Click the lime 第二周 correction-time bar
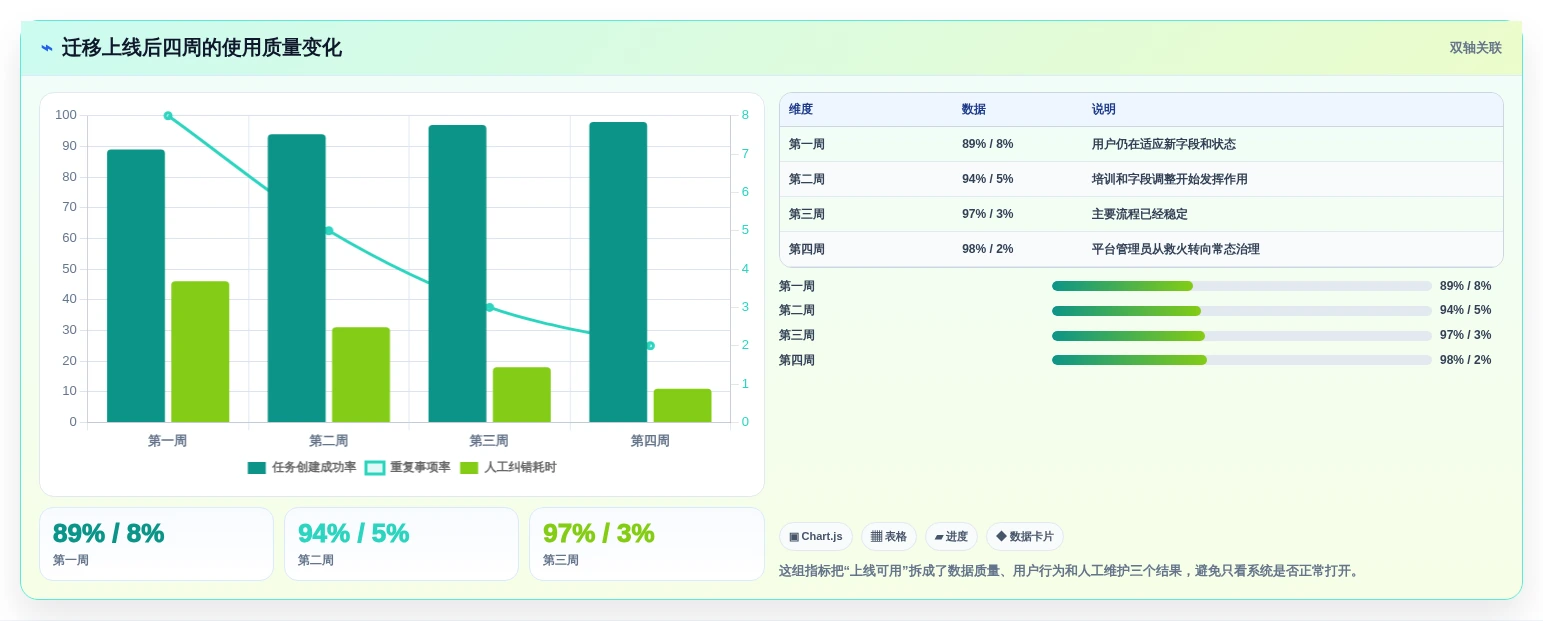Image resolution: width=1543 pixels, height=621 pixels. click(361, 375)
